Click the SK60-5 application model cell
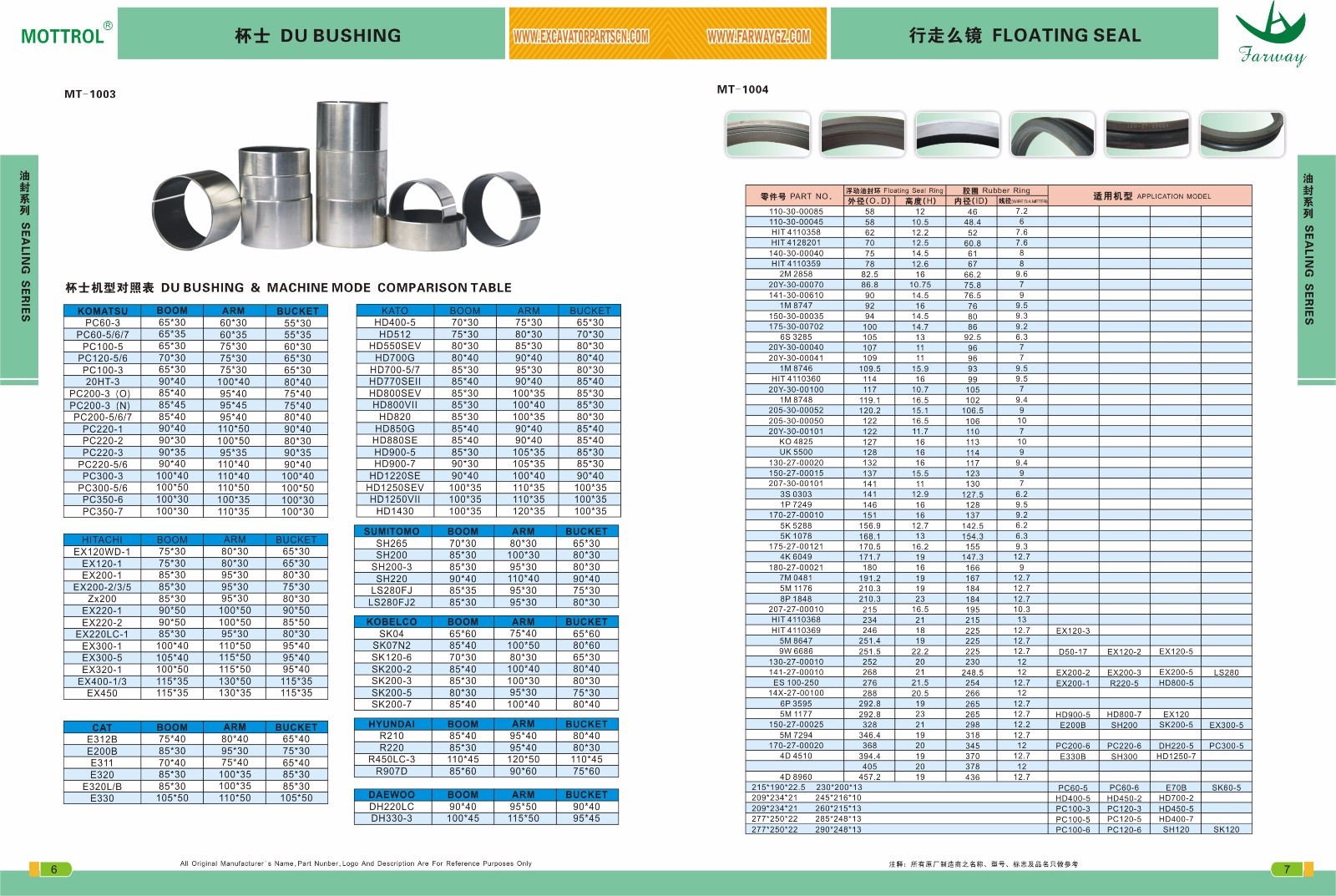1336x896 pixels. (x=1227, y=787)
